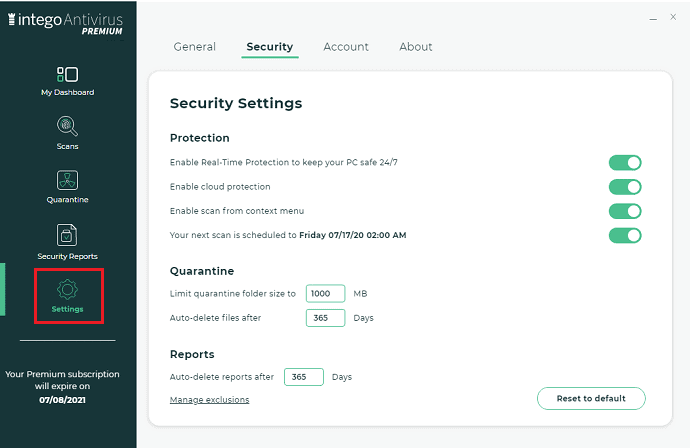
Task: Select the Settings gear icon
Action: 67,290
